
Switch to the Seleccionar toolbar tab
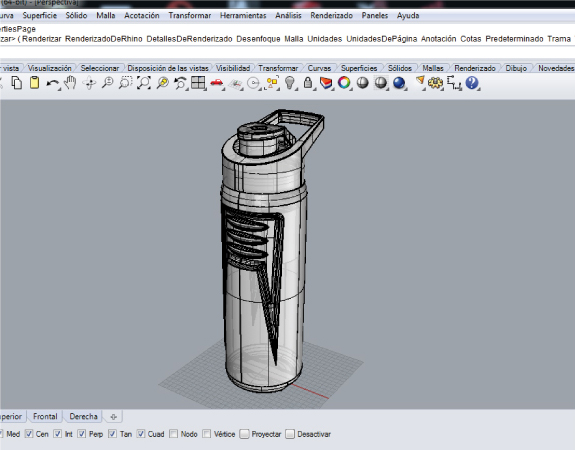click(x=100, y=68)
